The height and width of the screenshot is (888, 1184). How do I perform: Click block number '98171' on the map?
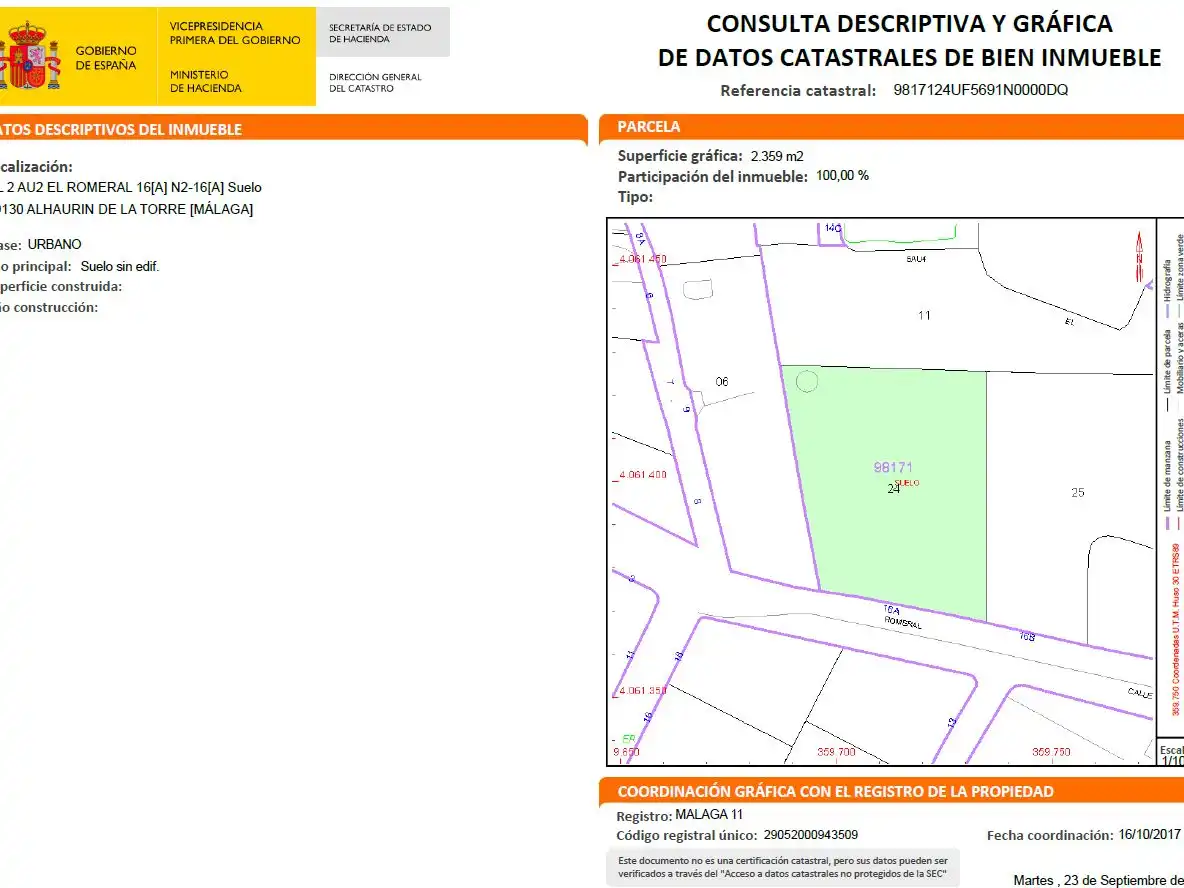tap(893, 467)
